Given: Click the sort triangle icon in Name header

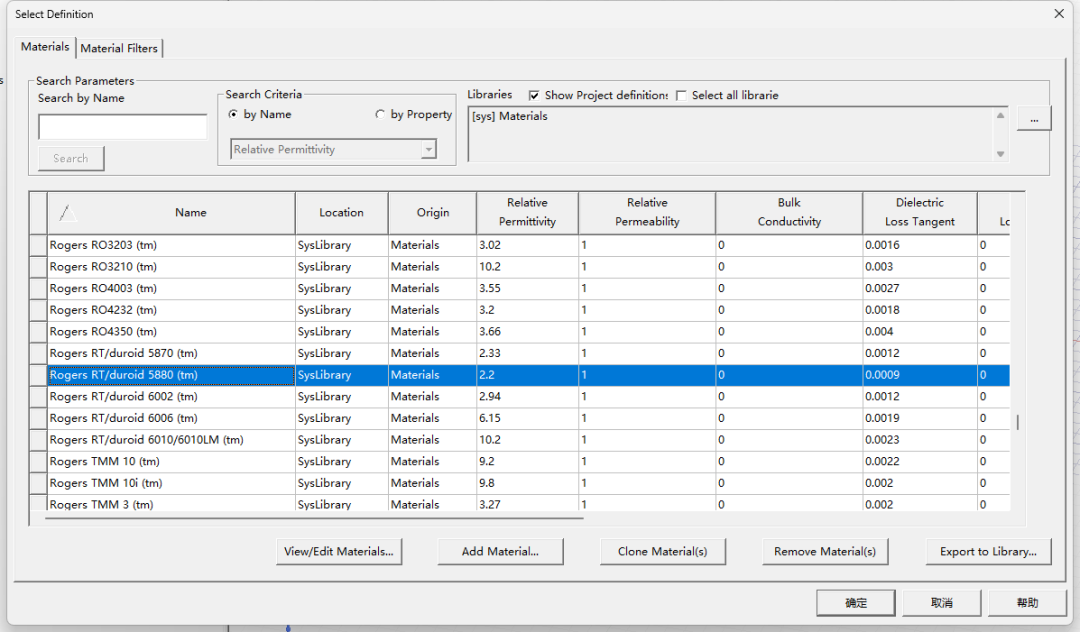Looking at the screenshot, I should [x=66, y=213].
